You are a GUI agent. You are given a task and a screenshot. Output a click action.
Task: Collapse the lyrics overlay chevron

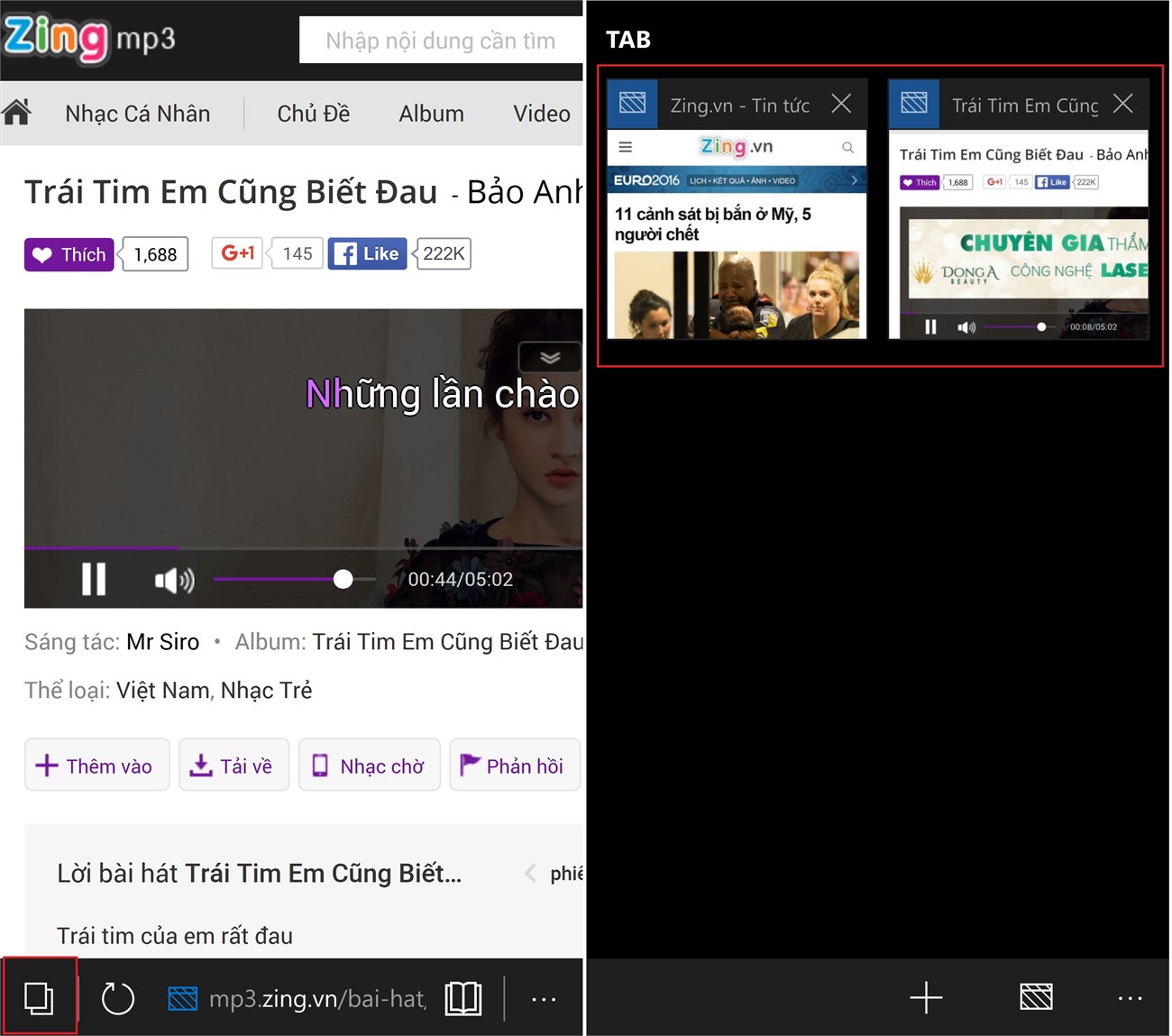coord(550,357)
